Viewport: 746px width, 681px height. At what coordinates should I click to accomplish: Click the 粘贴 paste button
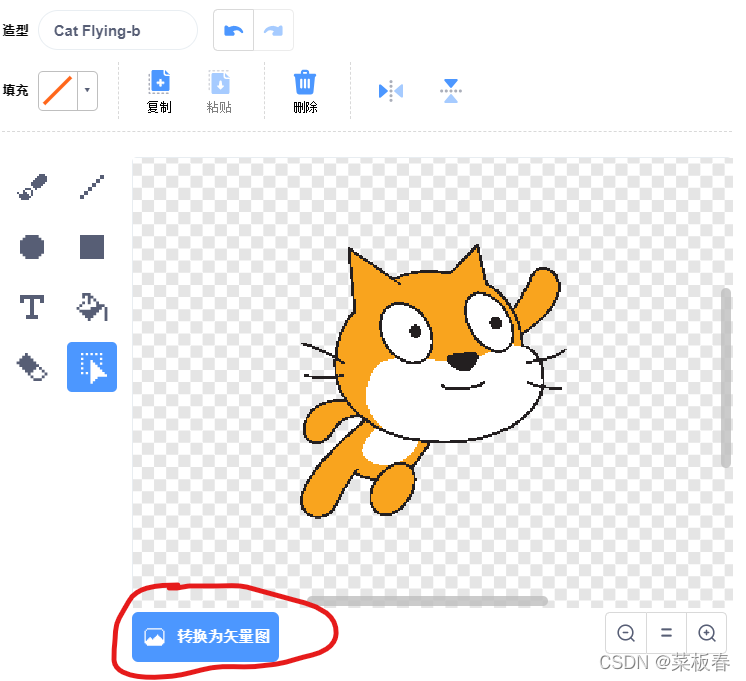[x=219, y=91]
